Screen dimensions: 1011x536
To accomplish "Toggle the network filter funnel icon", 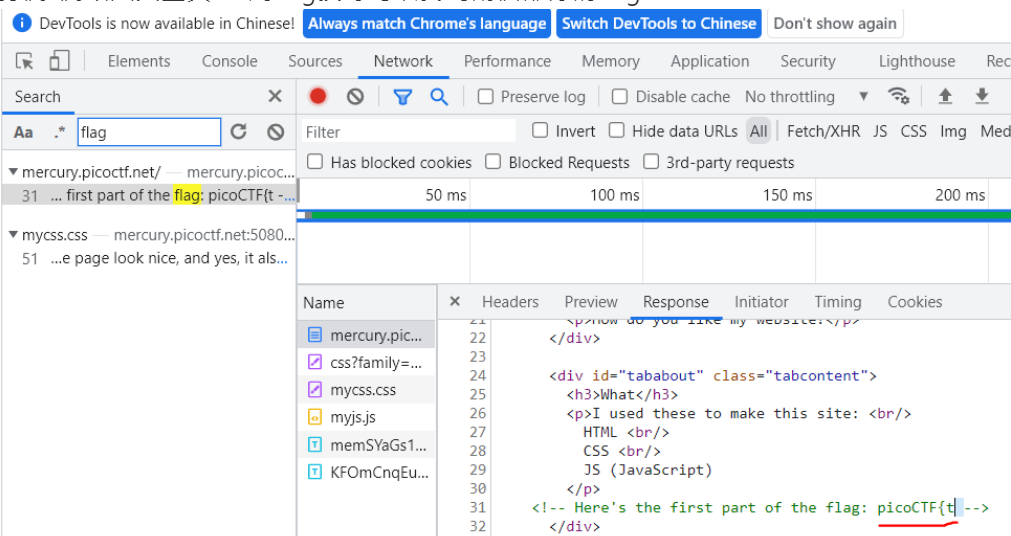I will click(x=403, y=97).
